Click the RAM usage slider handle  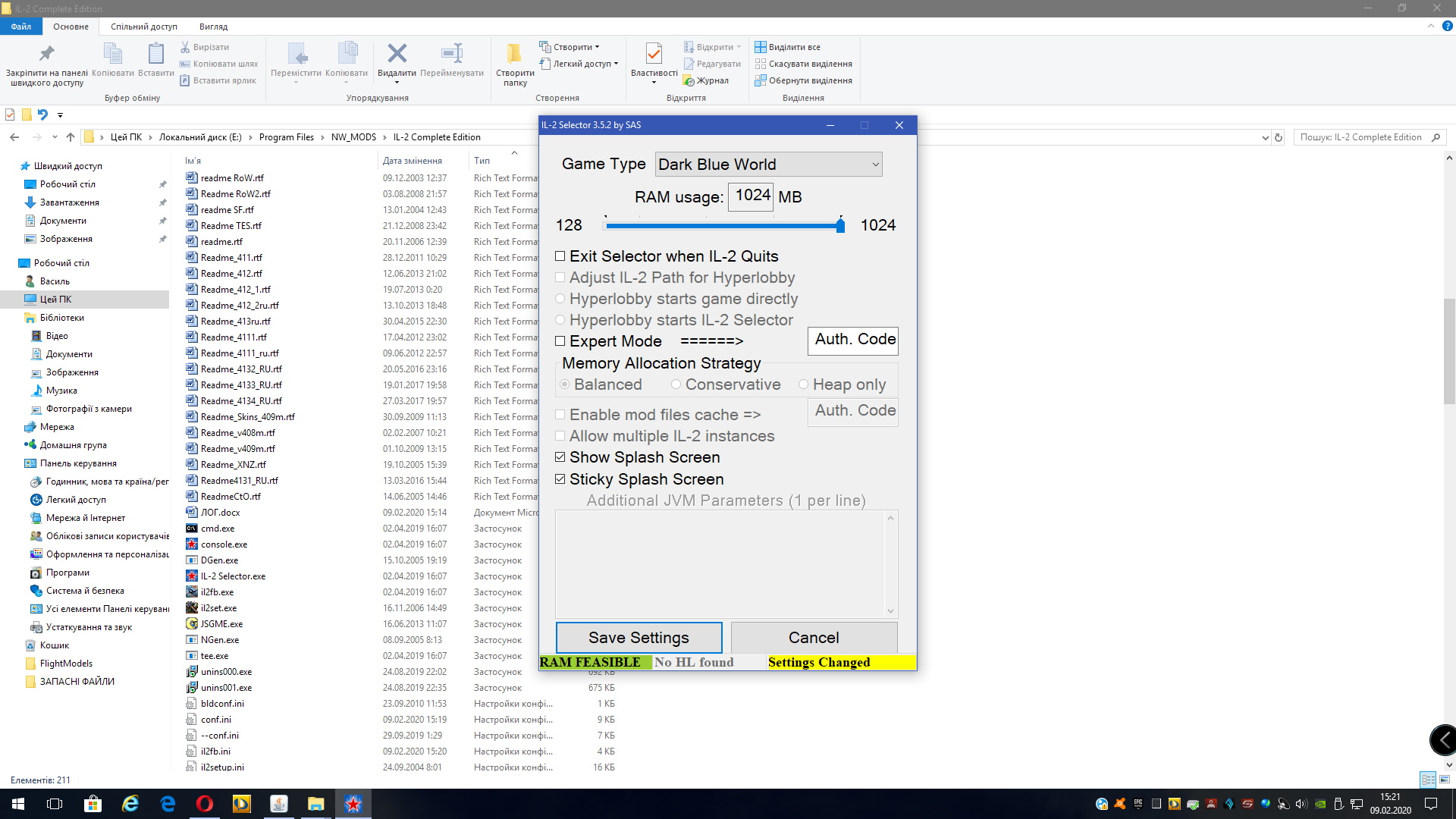click(x=840, y=225)
